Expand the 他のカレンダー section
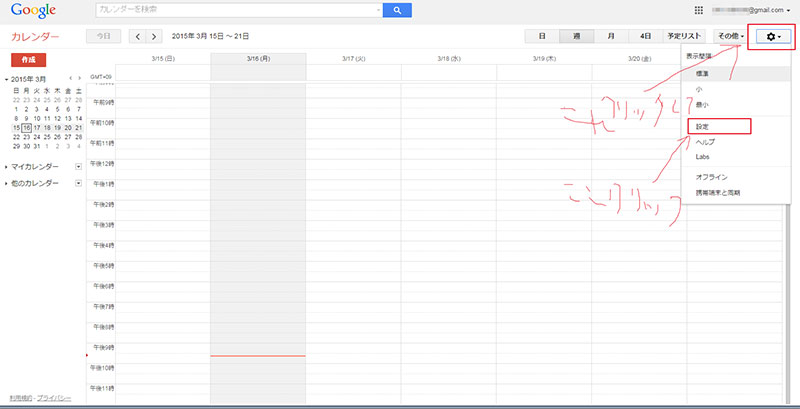The image size is (800, 409). click(6, 183)
